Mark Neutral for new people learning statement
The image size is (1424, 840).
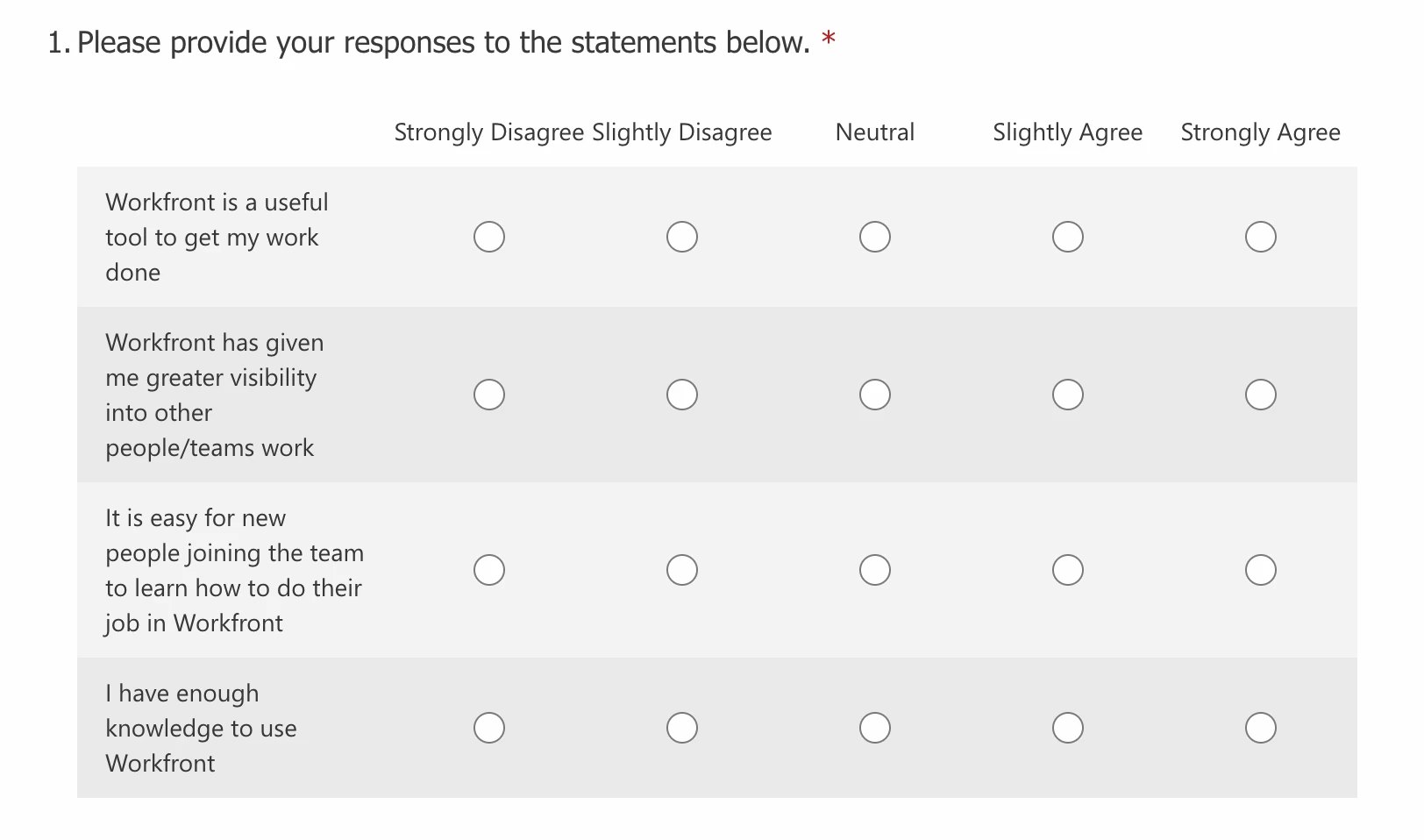pos(875,570)
